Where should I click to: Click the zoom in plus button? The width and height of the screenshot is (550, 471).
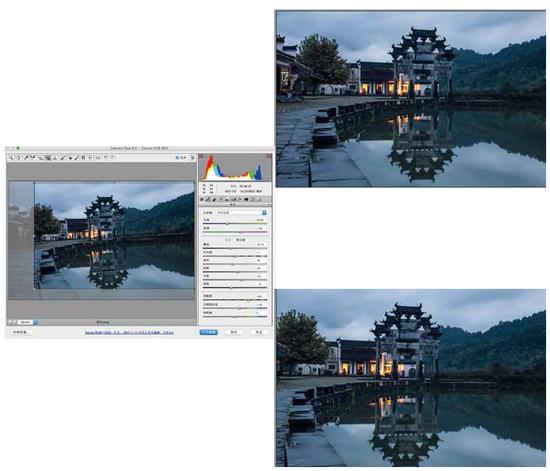pyautogui.click(x=15, y=322)
